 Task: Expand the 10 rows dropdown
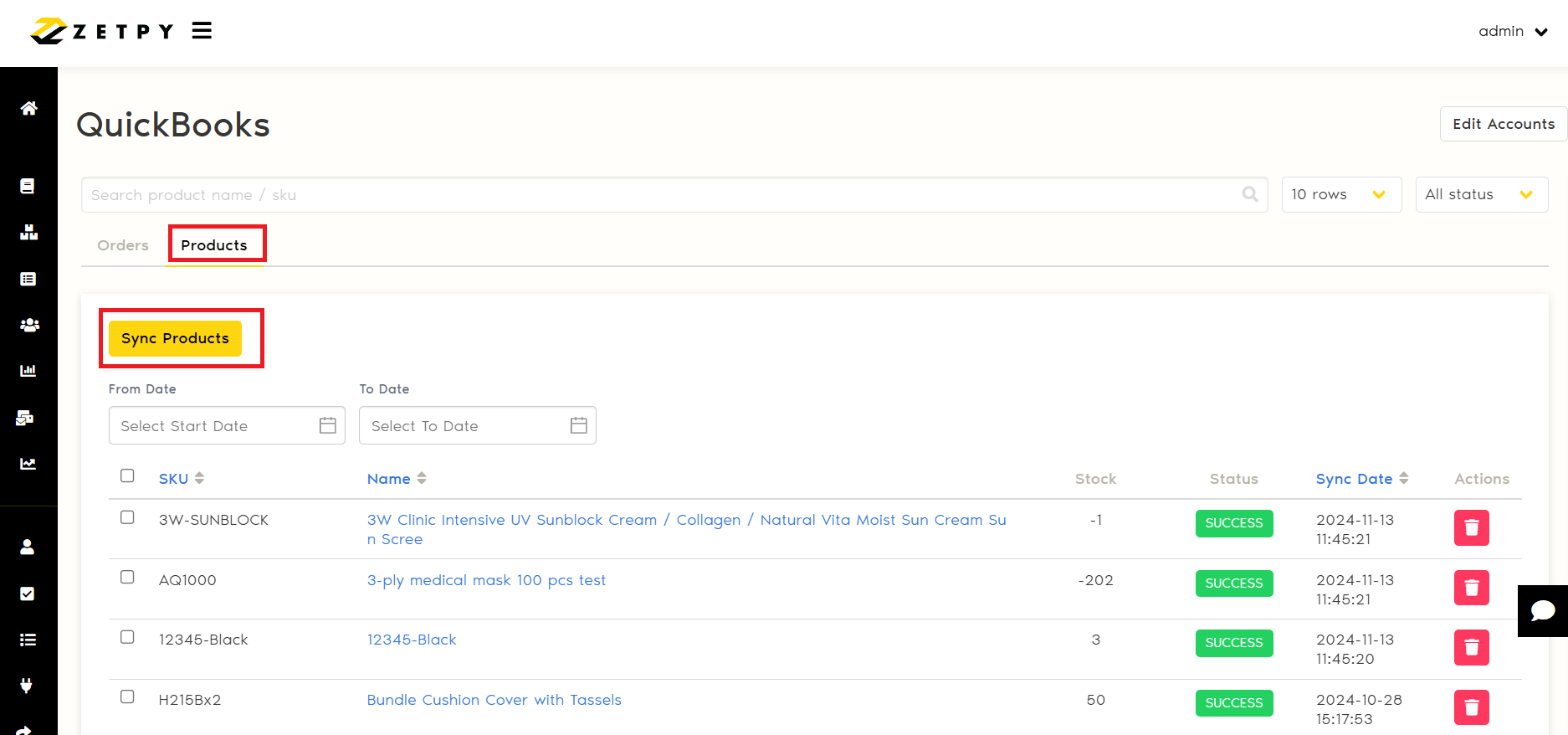click(1340, 194)
